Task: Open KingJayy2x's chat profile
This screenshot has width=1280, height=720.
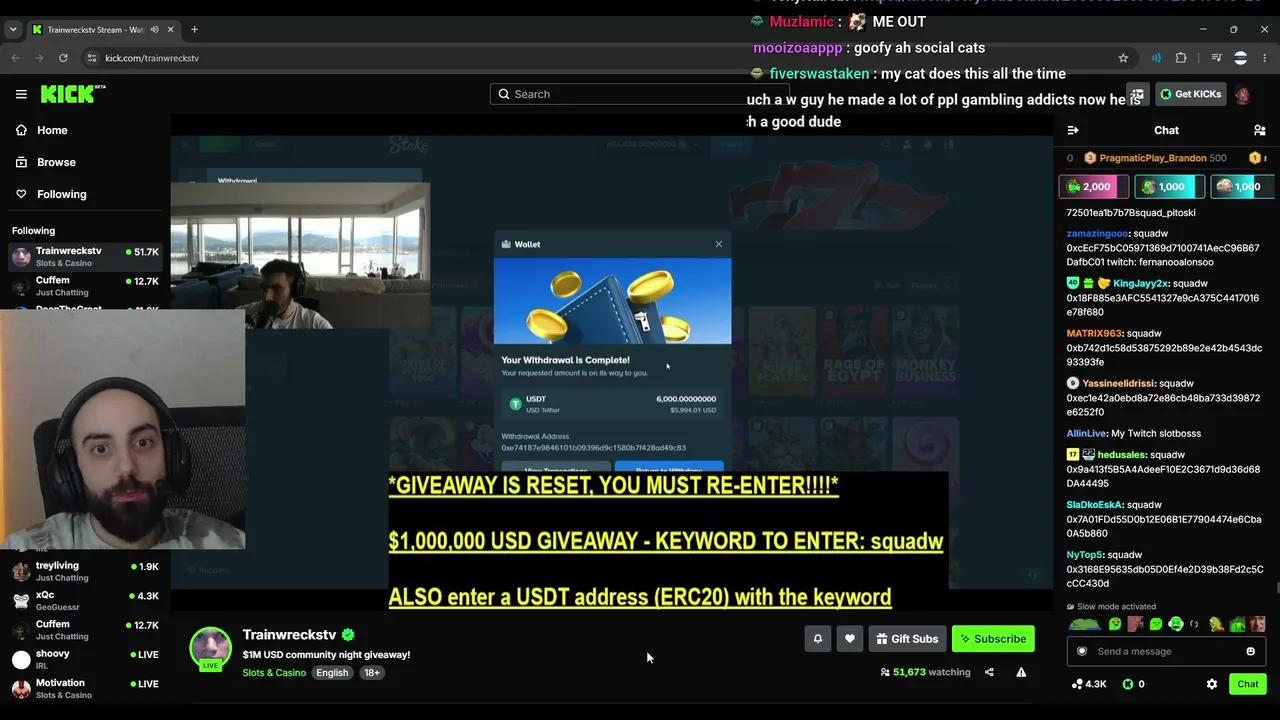Action: (x=1141, y=283)
